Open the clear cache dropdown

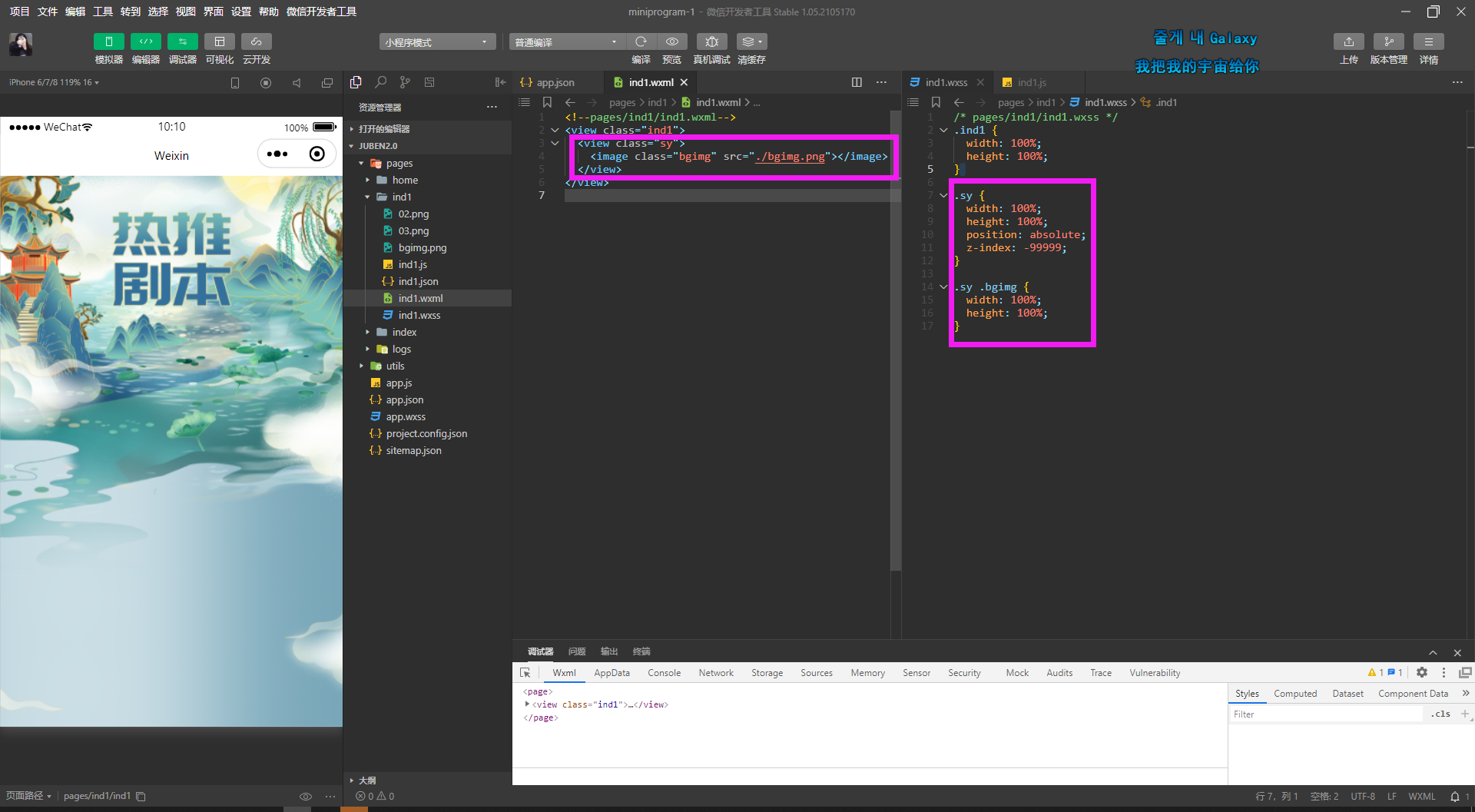(751, 41)
